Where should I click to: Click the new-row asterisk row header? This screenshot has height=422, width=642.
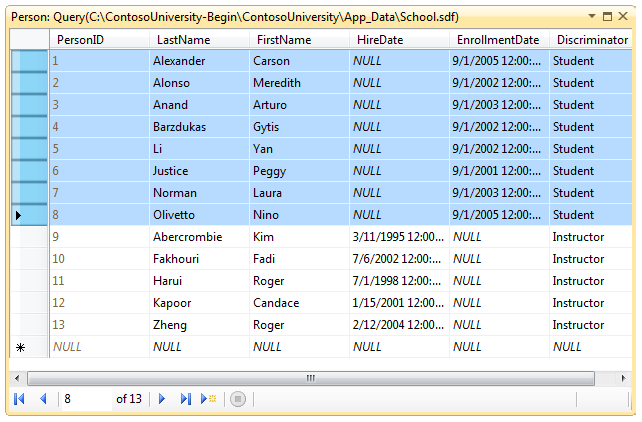pyautogui.click(x=29, y=347)
